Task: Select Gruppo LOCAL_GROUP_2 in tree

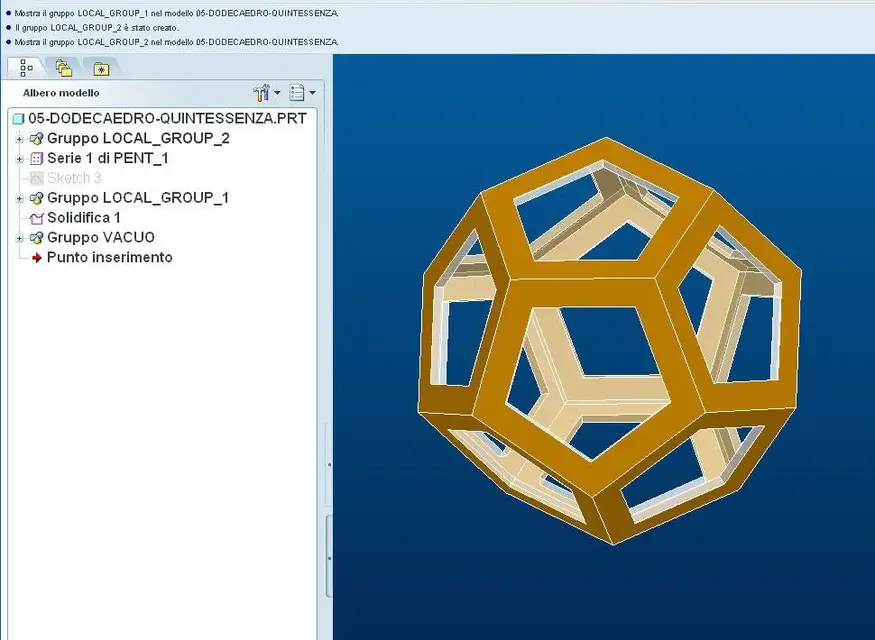Action: (138, 138)
